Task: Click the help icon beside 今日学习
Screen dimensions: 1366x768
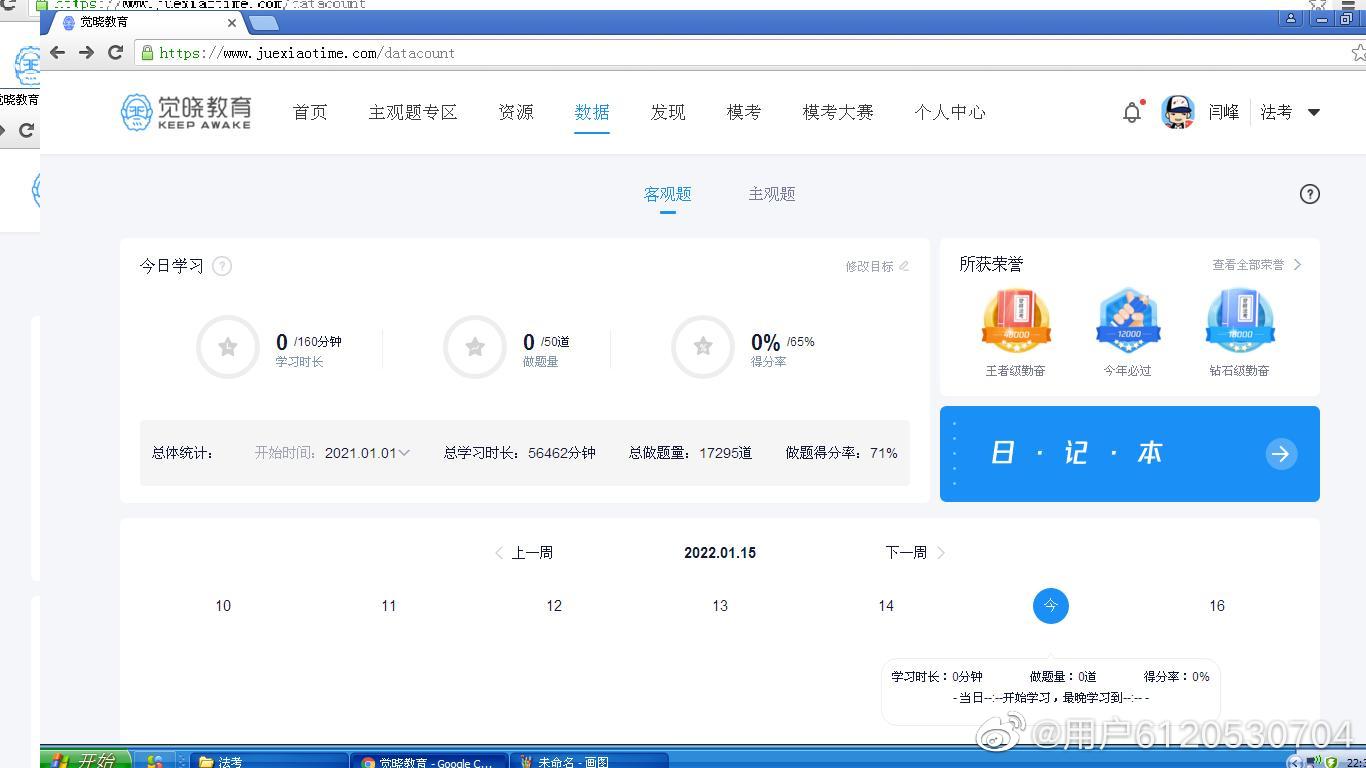Action: click(x=222, y=266)
